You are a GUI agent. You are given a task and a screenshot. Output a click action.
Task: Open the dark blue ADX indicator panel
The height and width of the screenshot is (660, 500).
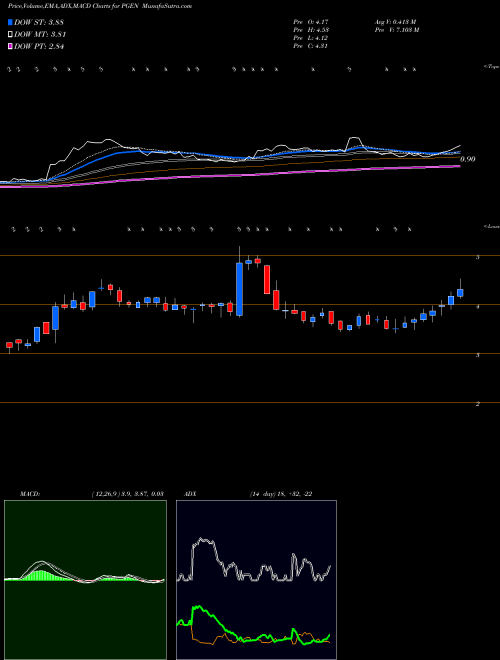click(x=256, y=580)
